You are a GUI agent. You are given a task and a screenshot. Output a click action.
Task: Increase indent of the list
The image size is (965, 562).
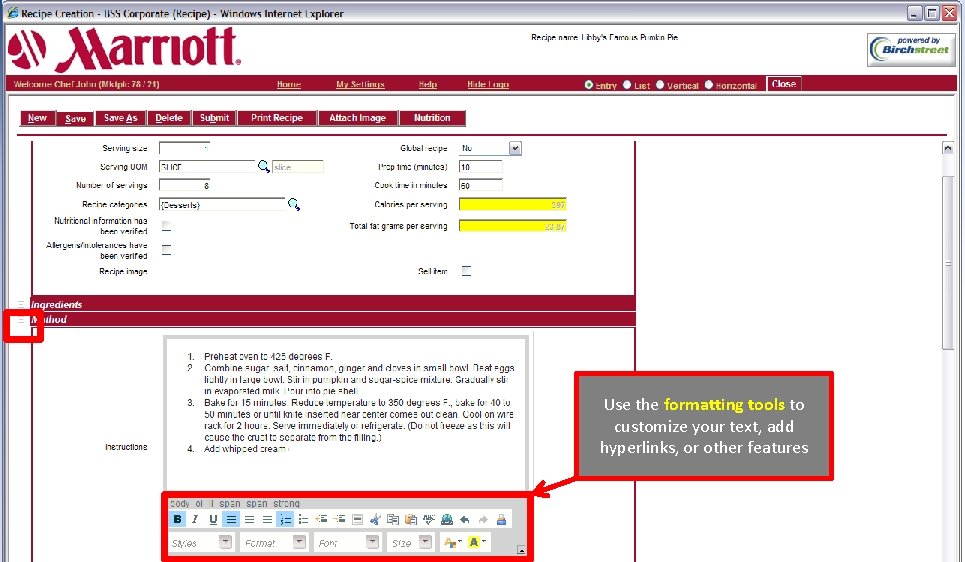point(339,520)
